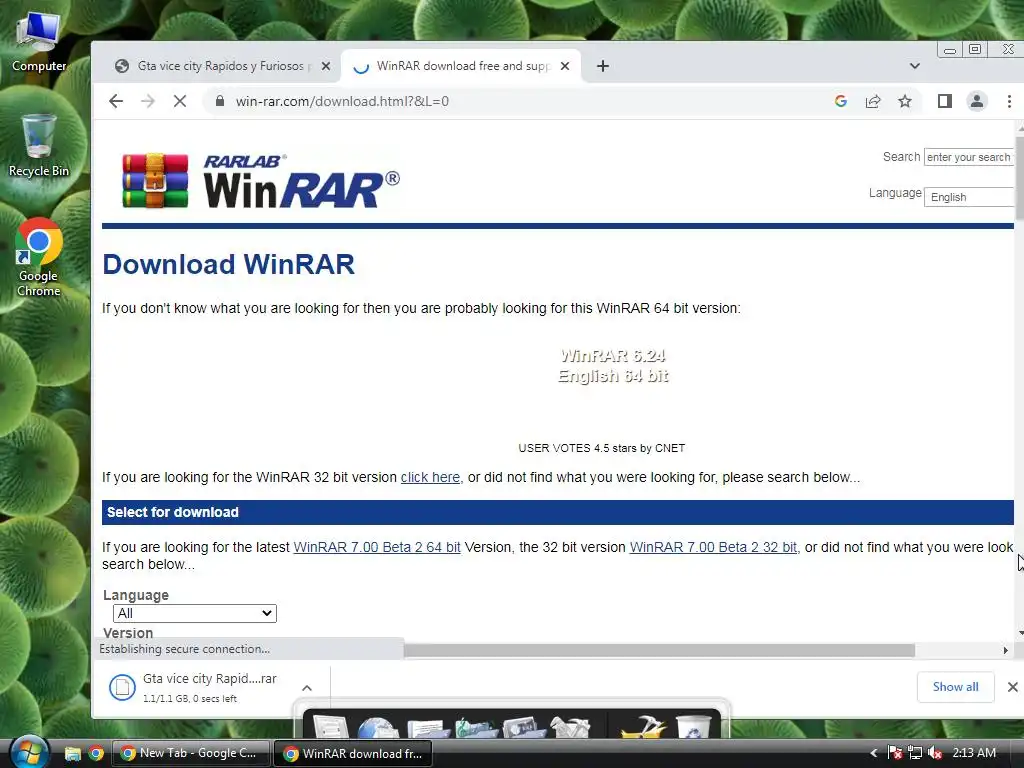This screenshot has width=1024, height=768.
Task: Focus the website search input field
Action: 968,157
